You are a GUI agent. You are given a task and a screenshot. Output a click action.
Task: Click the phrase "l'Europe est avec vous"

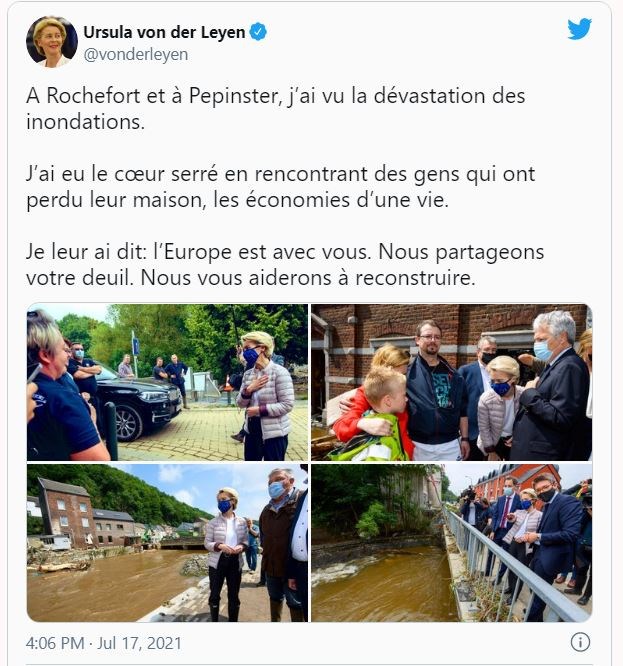pos(261,252)
